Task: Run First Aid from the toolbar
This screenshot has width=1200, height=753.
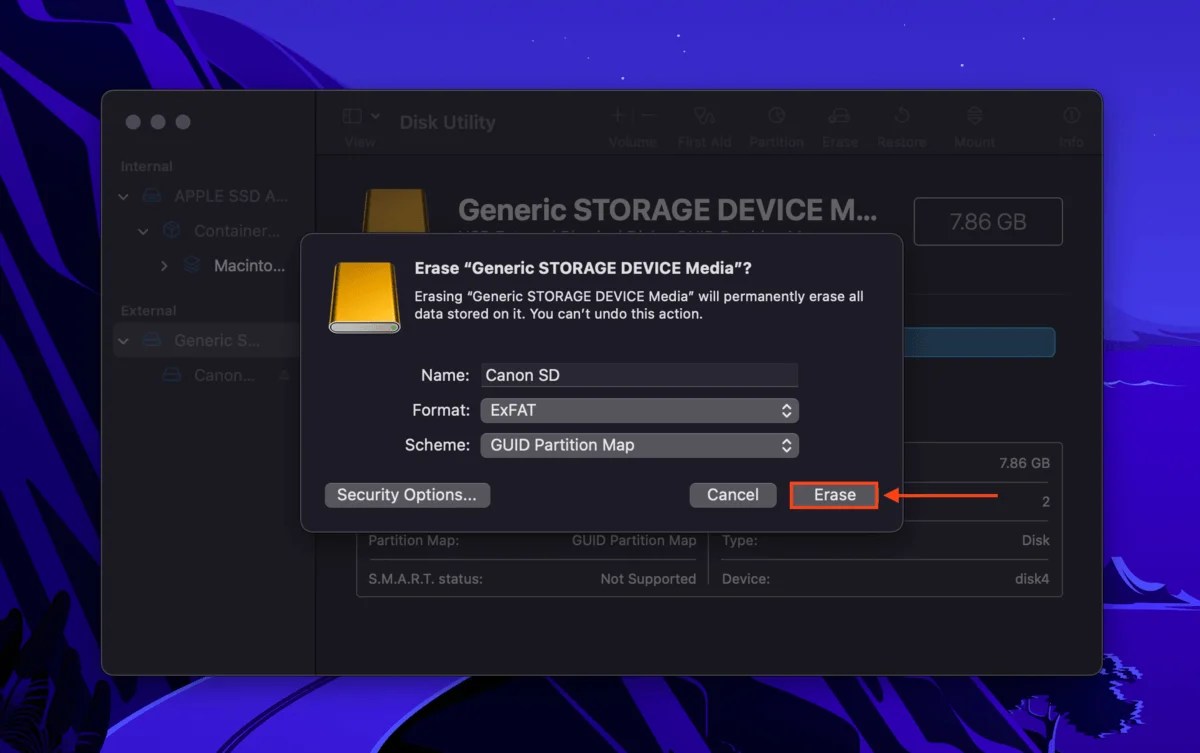Action: coord(704,125)
